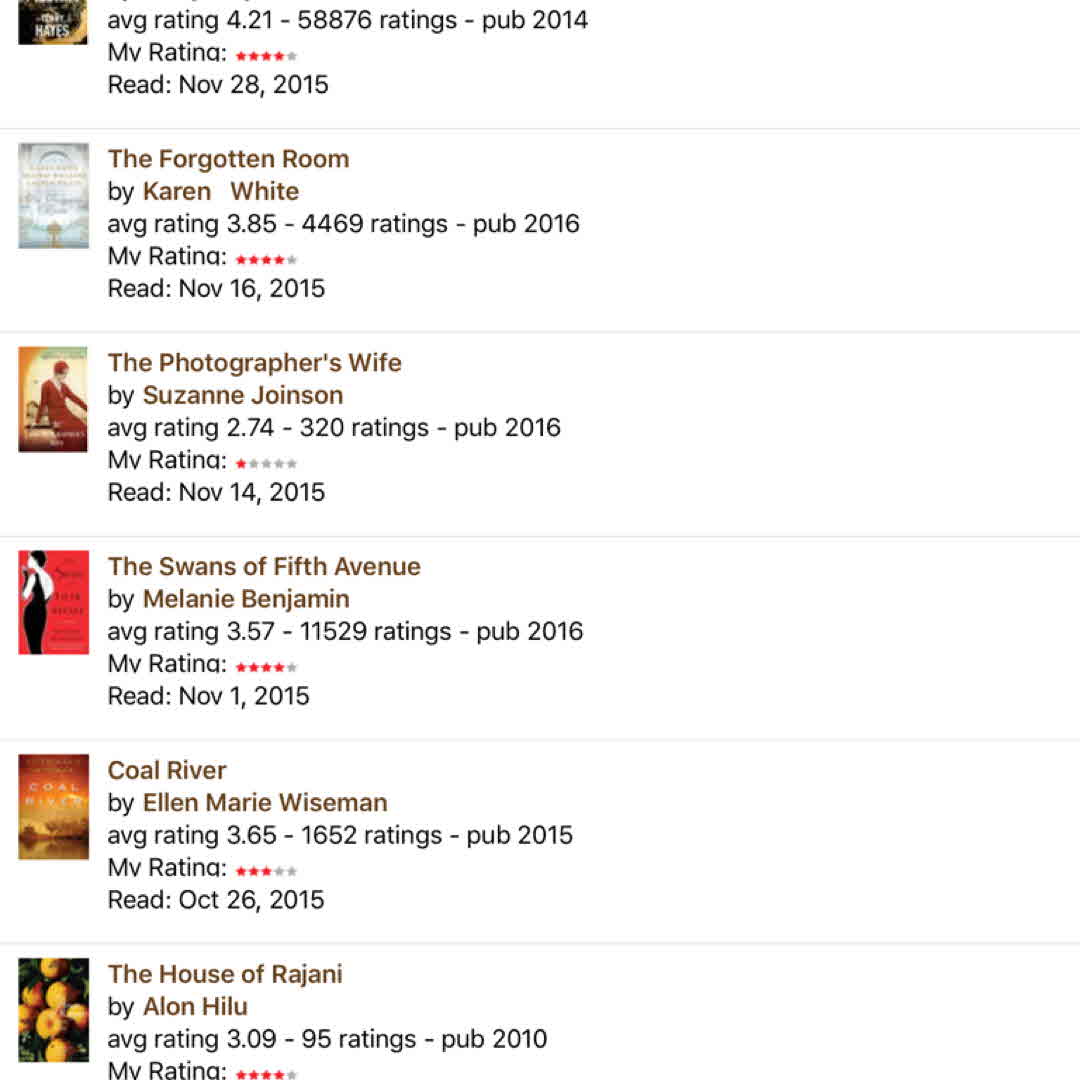Tap Coal River's three-star rating

[x=266, y=871]
